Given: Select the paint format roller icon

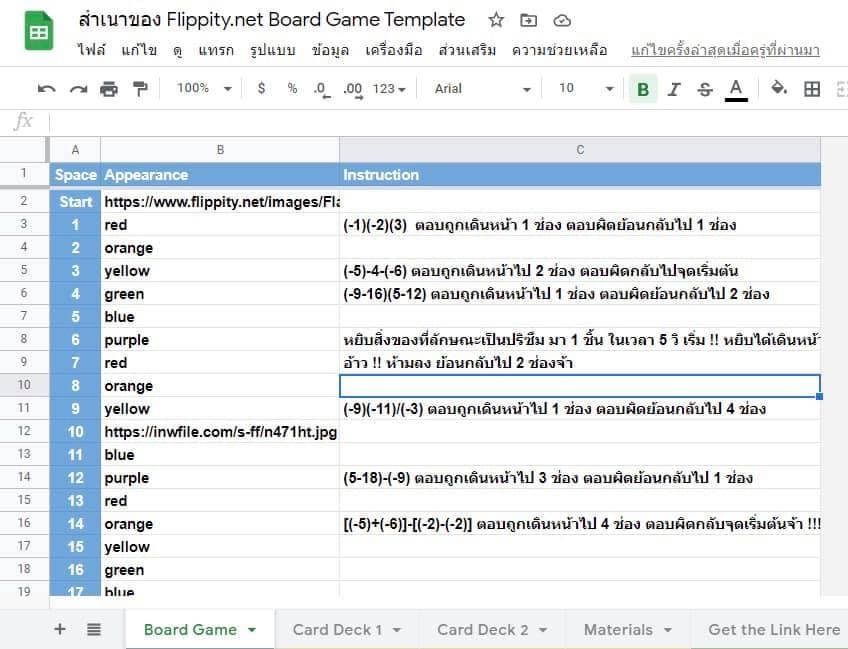Looking at the screenshot, I should click(140, 89).
